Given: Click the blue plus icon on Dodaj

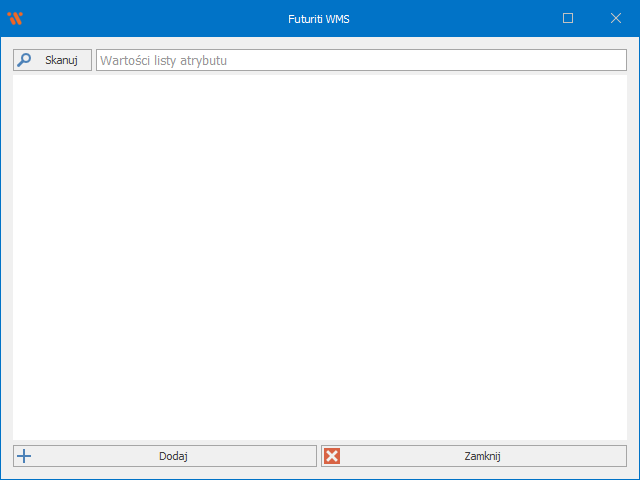Looking at the screenshot, I should (25, 456).
